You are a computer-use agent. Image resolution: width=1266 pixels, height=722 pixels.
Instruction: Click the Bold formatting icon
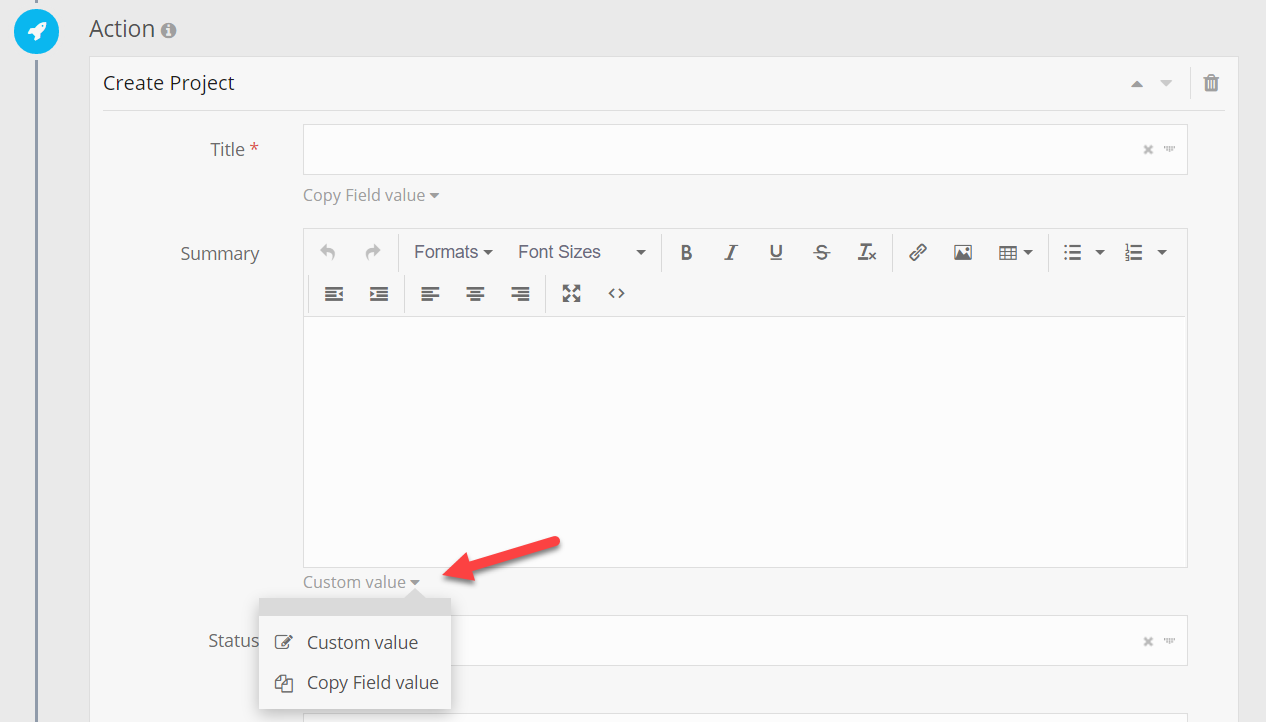pyautogui.click(x=686, y=252)
